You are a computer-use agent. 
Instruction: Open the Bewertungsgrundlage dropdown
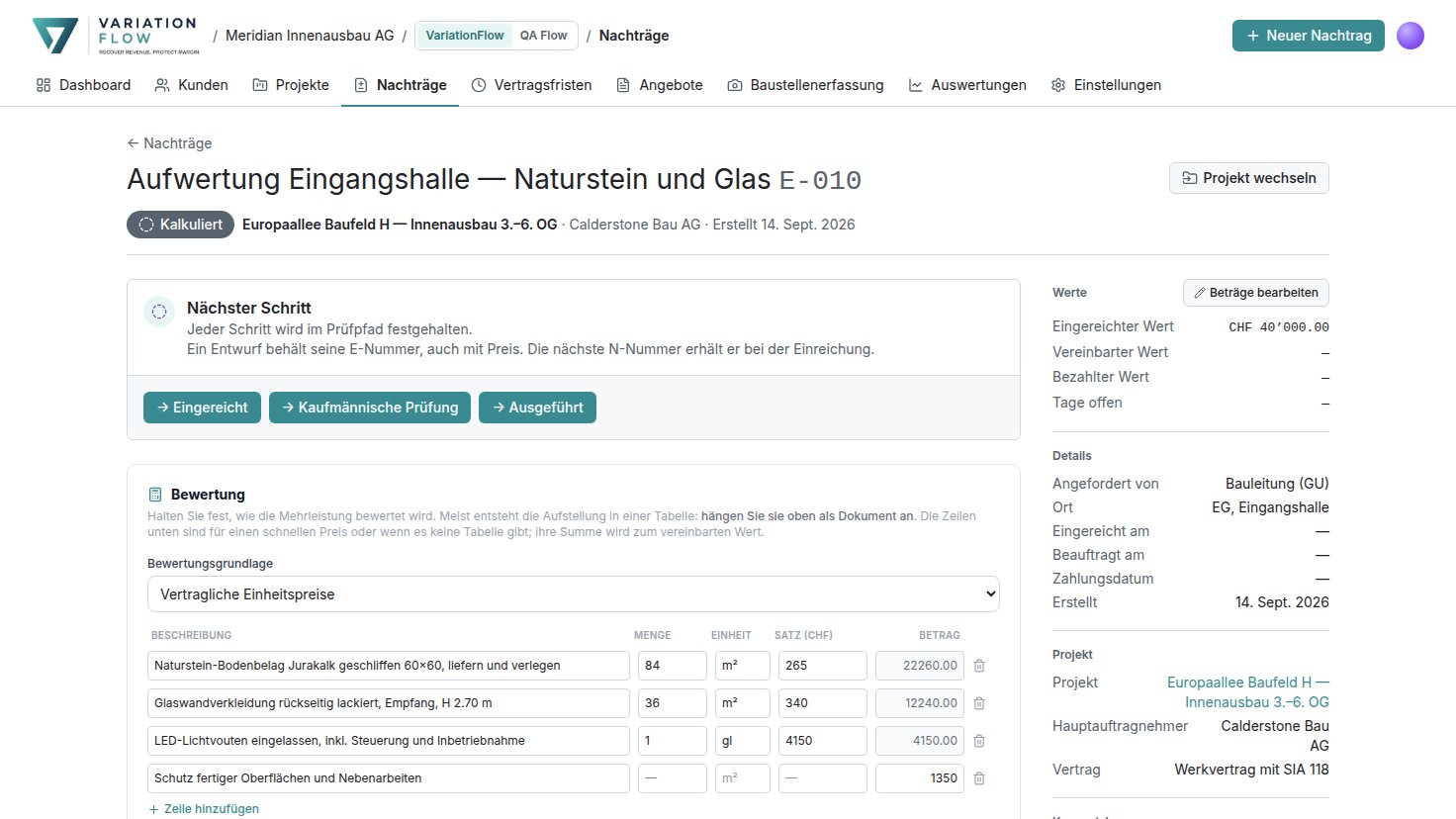[x=574, y=594]
